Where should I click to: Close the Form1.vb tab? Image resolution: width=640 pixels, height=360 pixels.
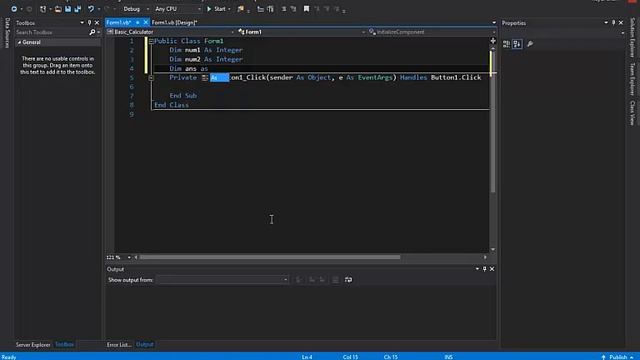tap(145, 22)
